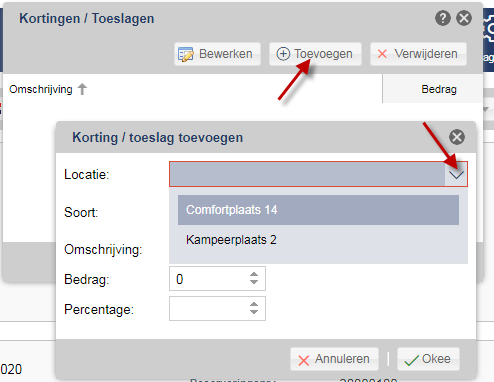Increase Percentage with up arrow
Screen dimensions: 494x382
254,304
